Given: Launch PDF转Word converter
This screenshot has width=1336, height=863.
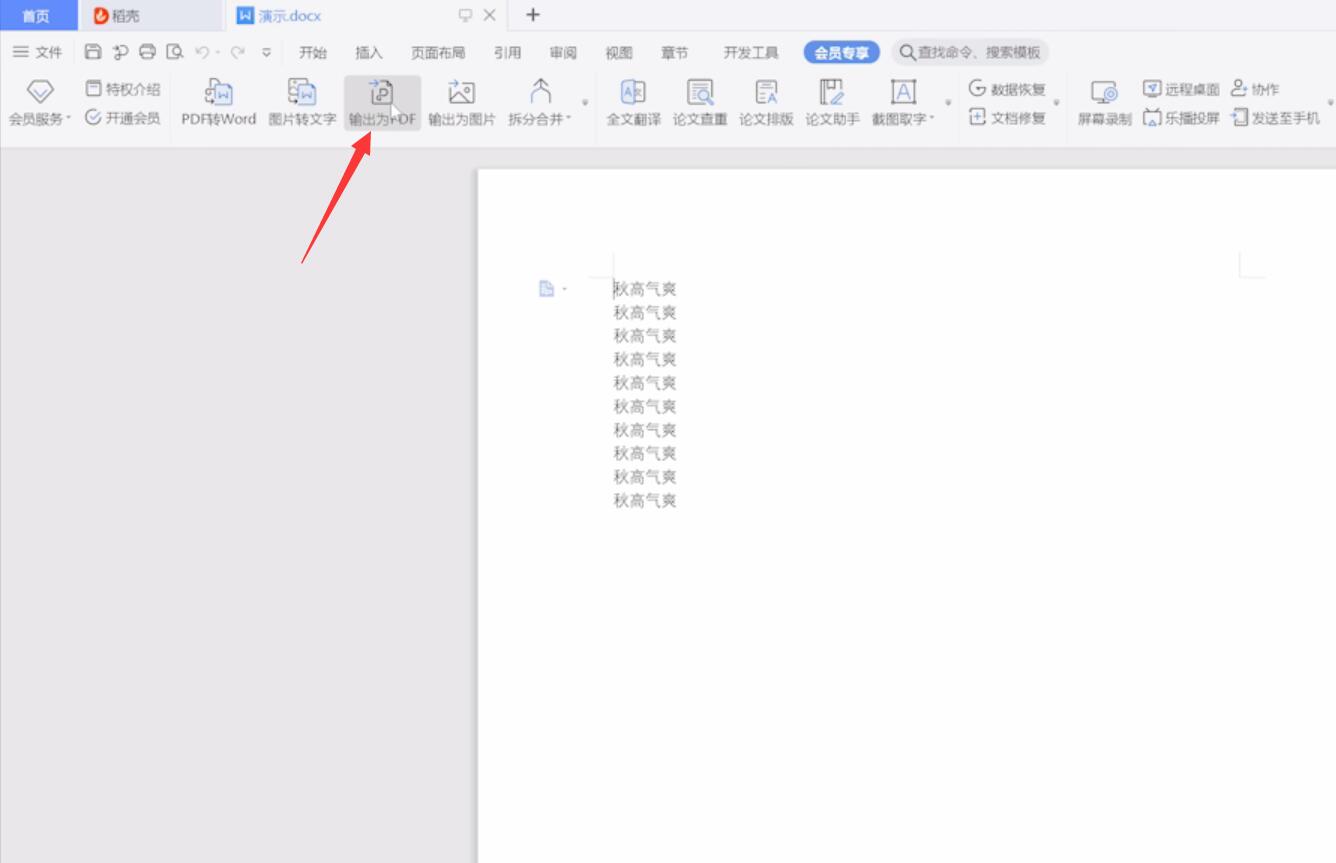Looking at the screenshot, I should [x=218, y=103].
